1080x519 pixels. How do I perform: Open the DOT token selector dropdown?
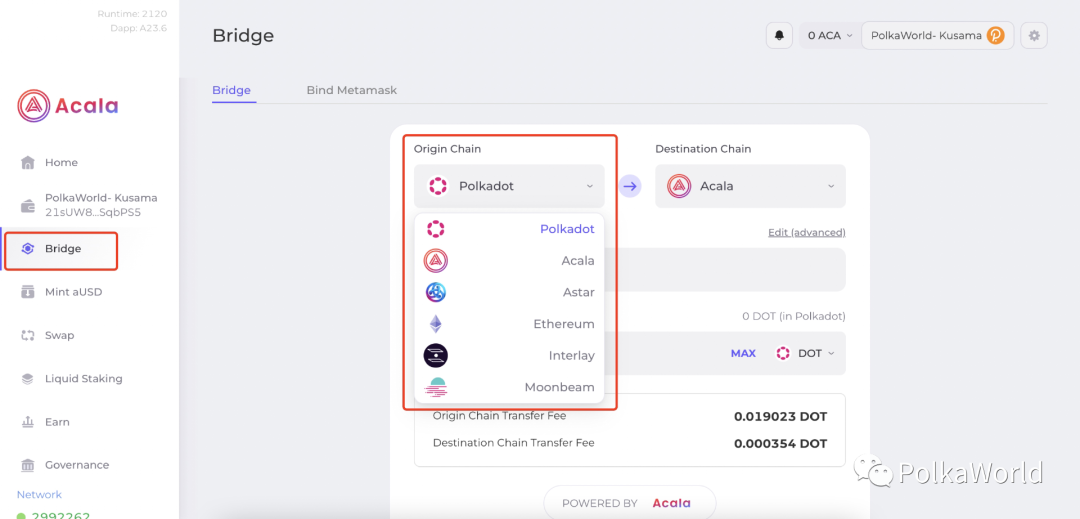click(805, 353)
